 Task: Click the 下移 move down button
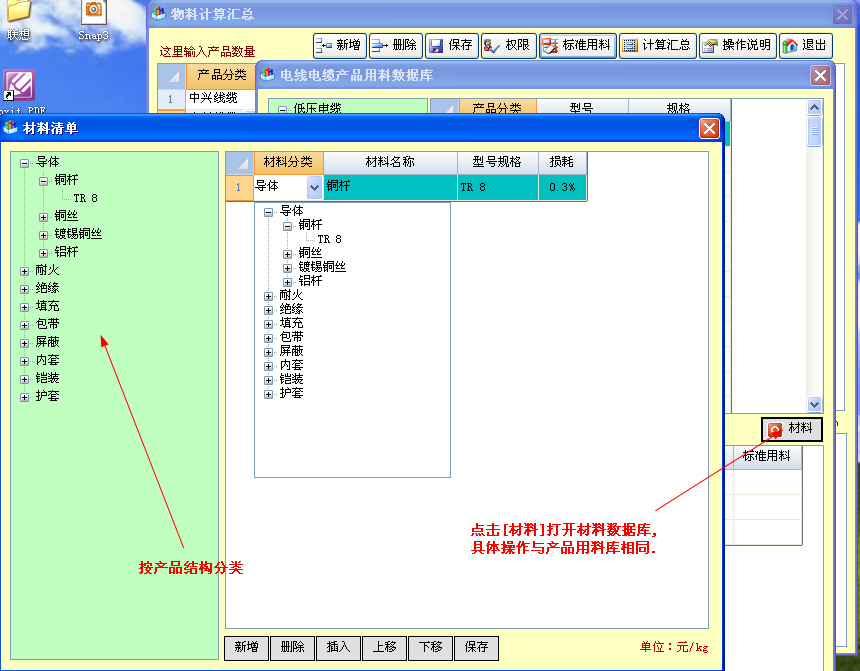[x=430, y=647]
